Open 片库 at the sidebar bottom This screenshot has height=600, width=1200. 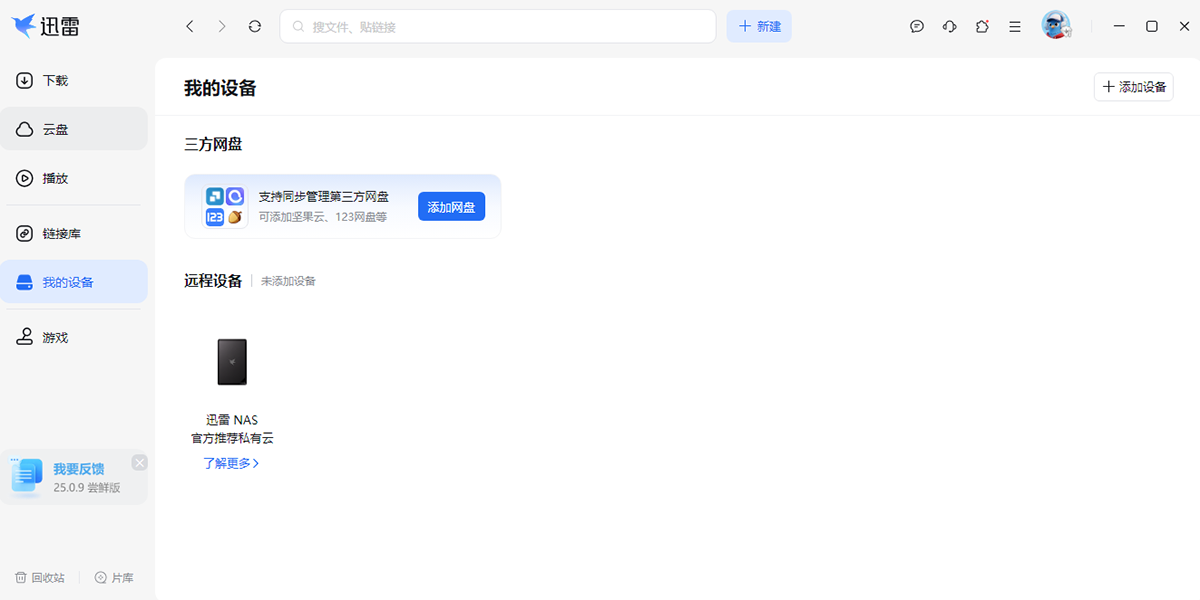point(114,577)
